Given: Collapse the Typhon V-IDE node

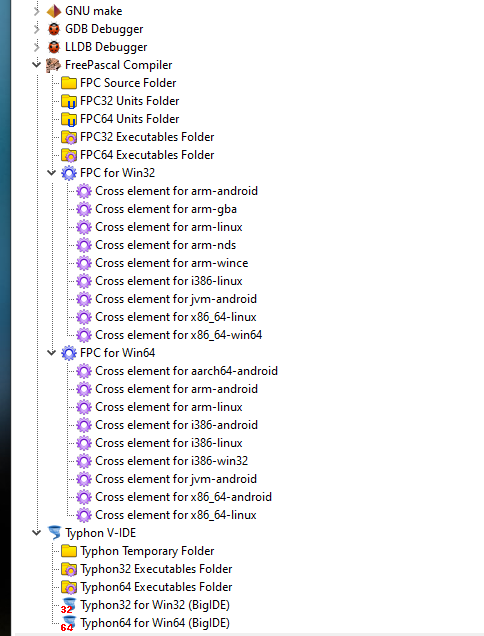Looking at the screenshot, I should coord(37,532).
